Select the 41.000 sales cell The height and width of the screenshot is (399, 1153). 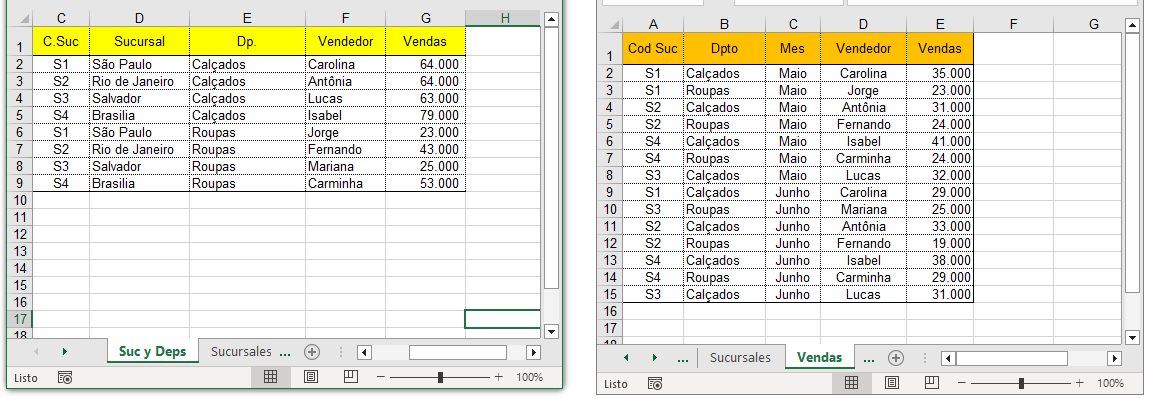(x=940, y=141)
